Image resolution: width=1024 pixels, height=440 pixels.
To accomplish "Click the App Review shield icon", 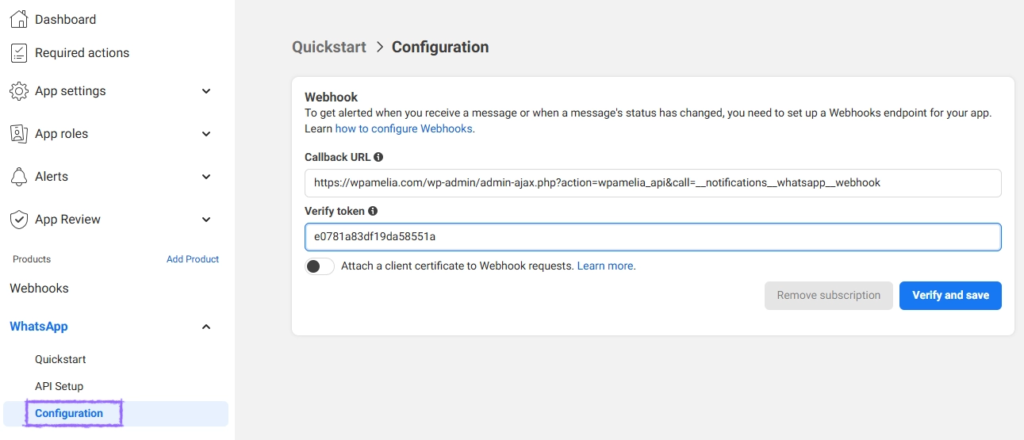I will (18, 220).
